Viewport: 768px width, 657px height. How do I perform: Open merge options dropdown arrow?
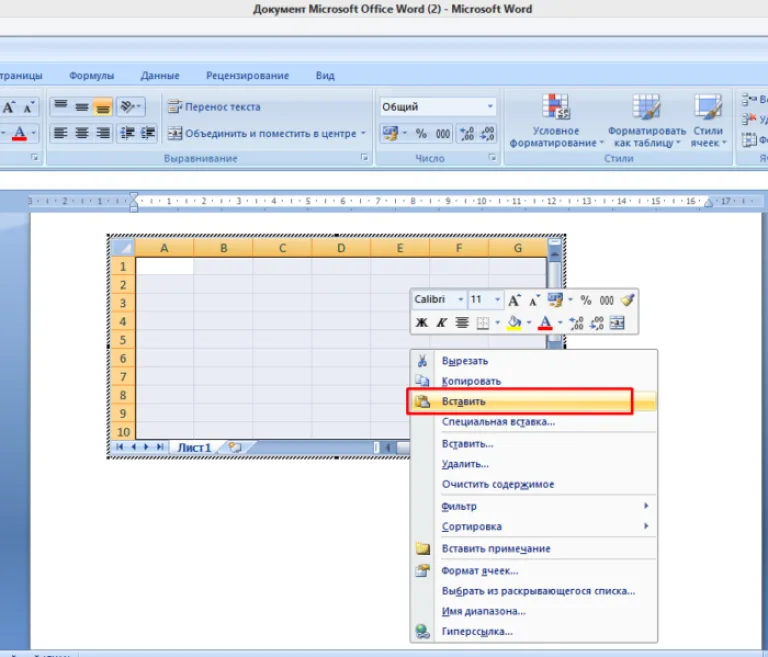(363, 133)
